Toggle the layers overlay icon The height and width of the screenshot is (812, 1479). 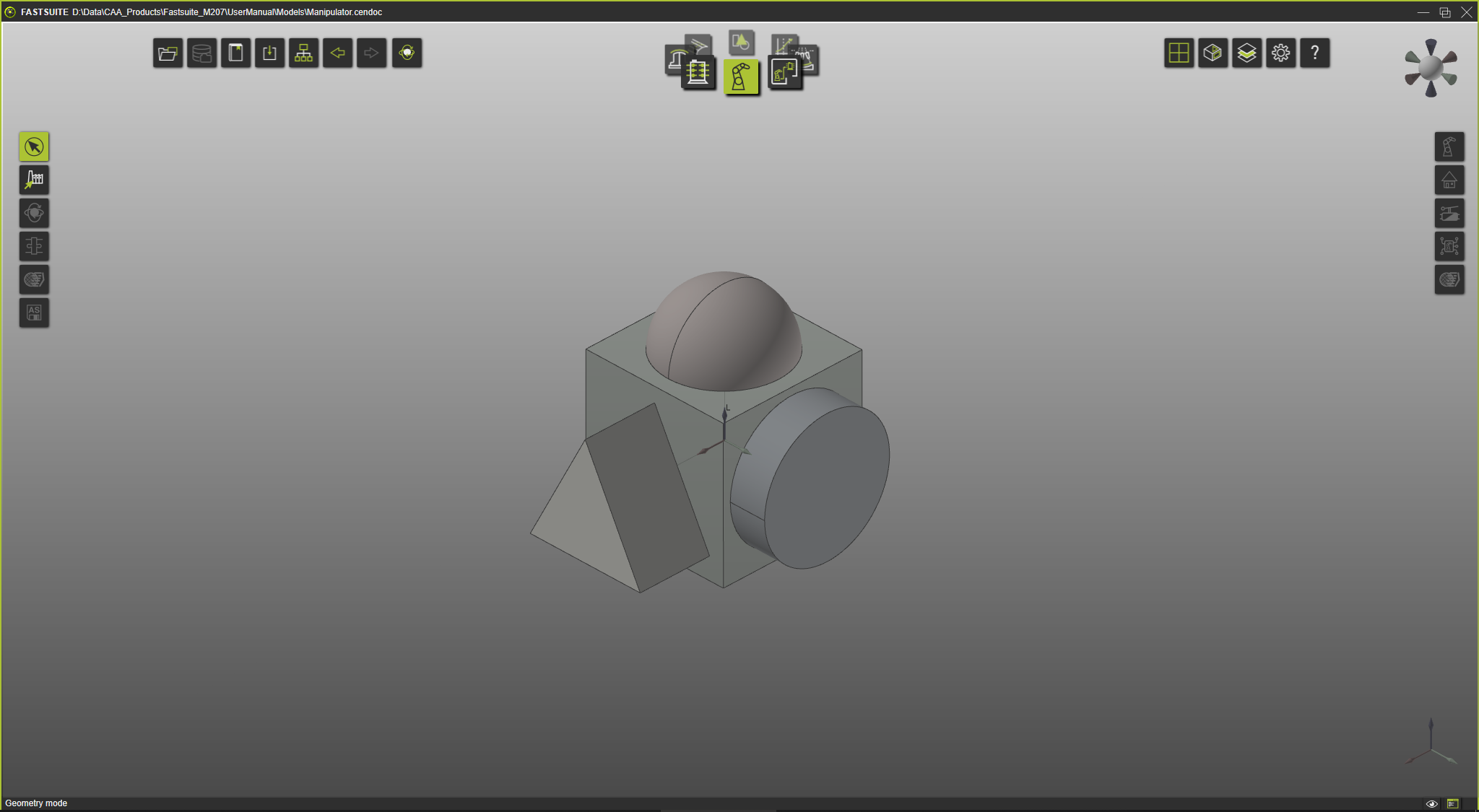(x=1246, y=53)
